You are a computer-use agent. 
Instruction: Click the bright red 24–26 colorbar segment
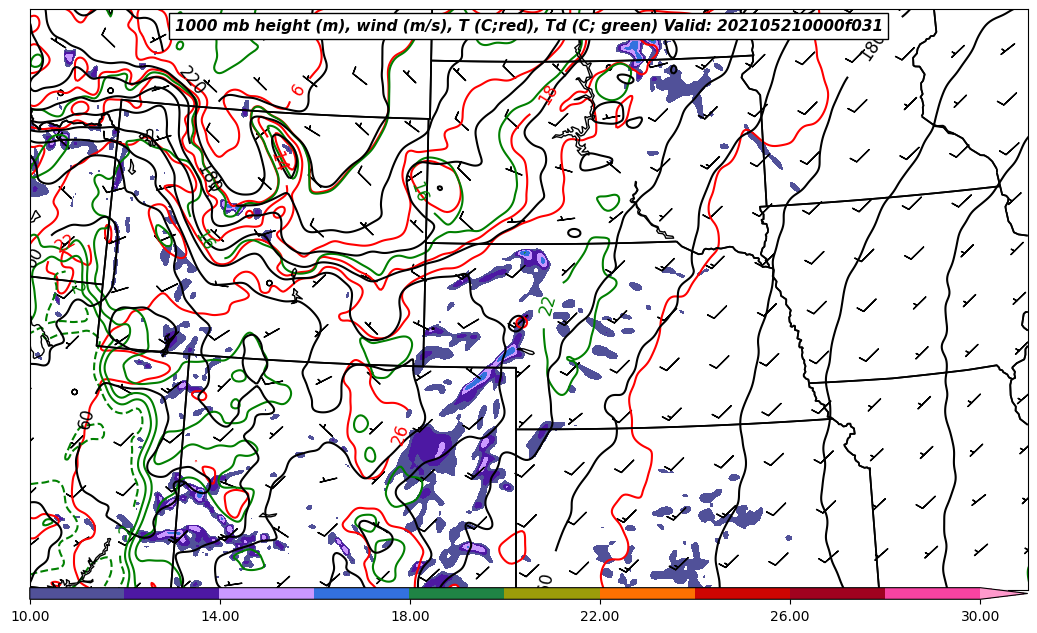742,593
